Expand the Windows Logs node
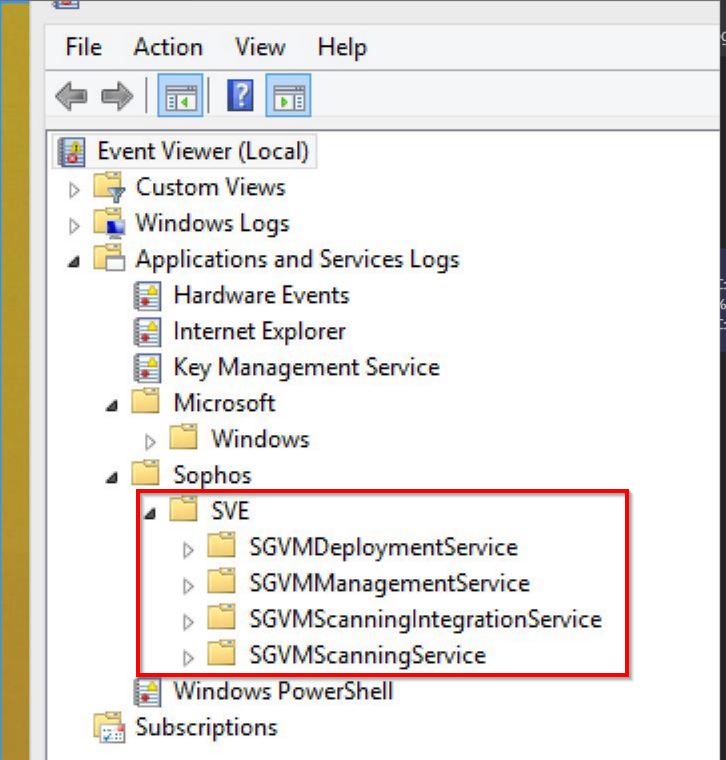The width and height of the screenshot is (726, 760). [74, 226]
